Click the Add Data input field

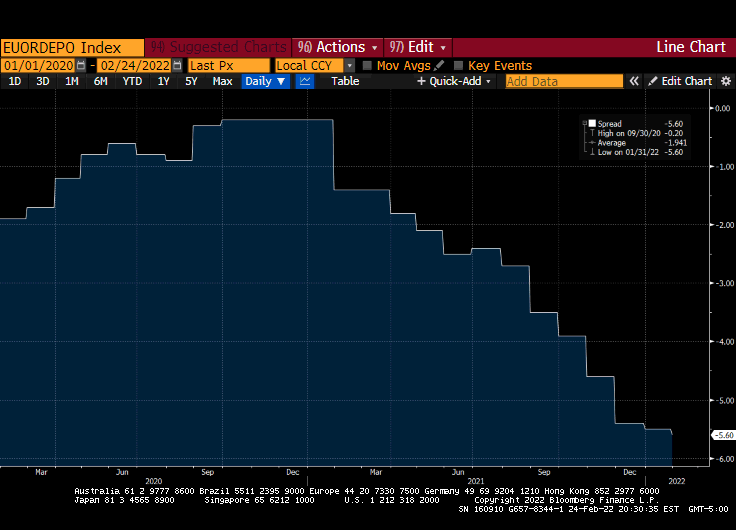click(564, 81)
